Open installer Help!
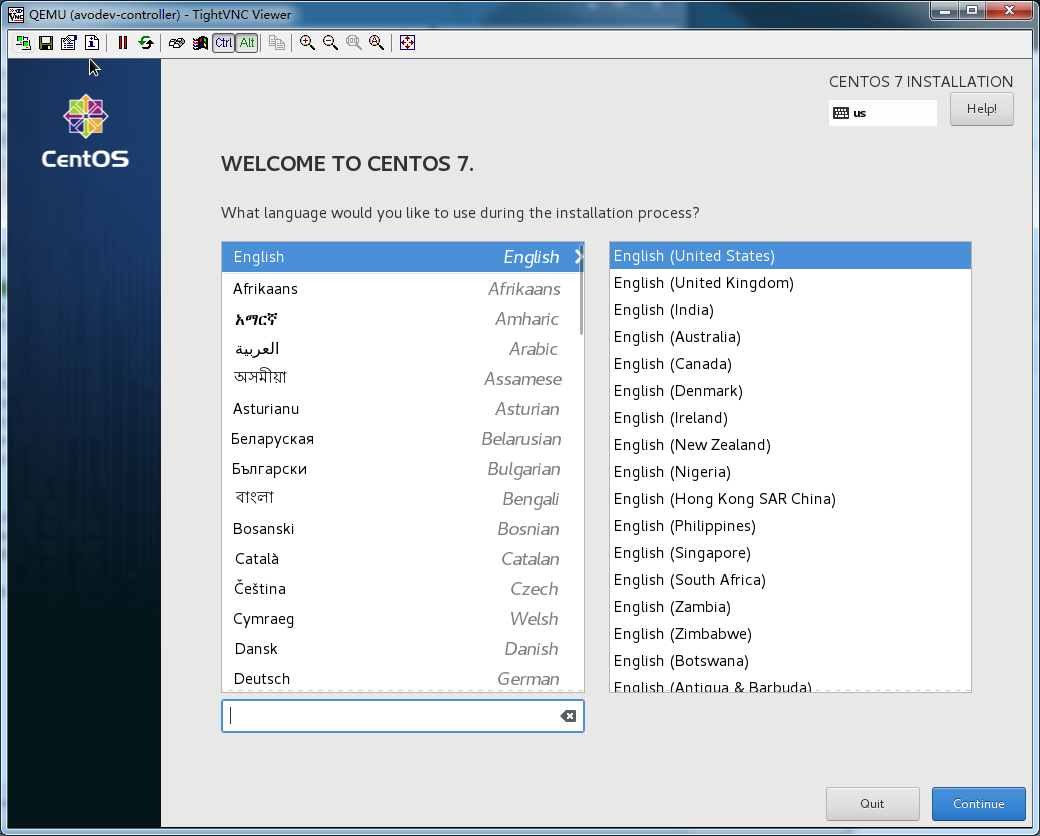 (x=981, y=109)
